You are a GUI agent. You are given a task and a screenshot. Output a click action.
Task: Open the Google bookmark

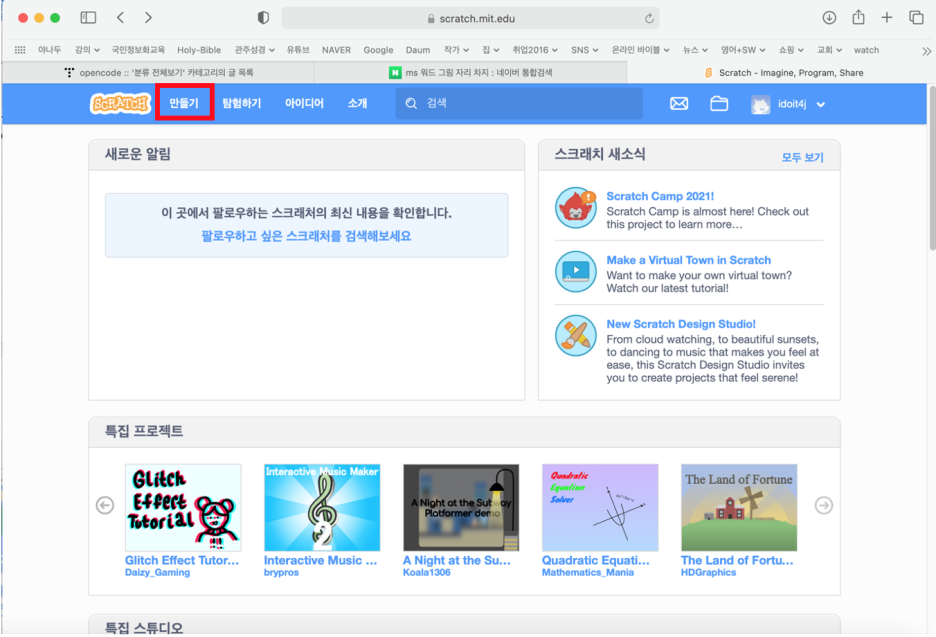(378, 50)
